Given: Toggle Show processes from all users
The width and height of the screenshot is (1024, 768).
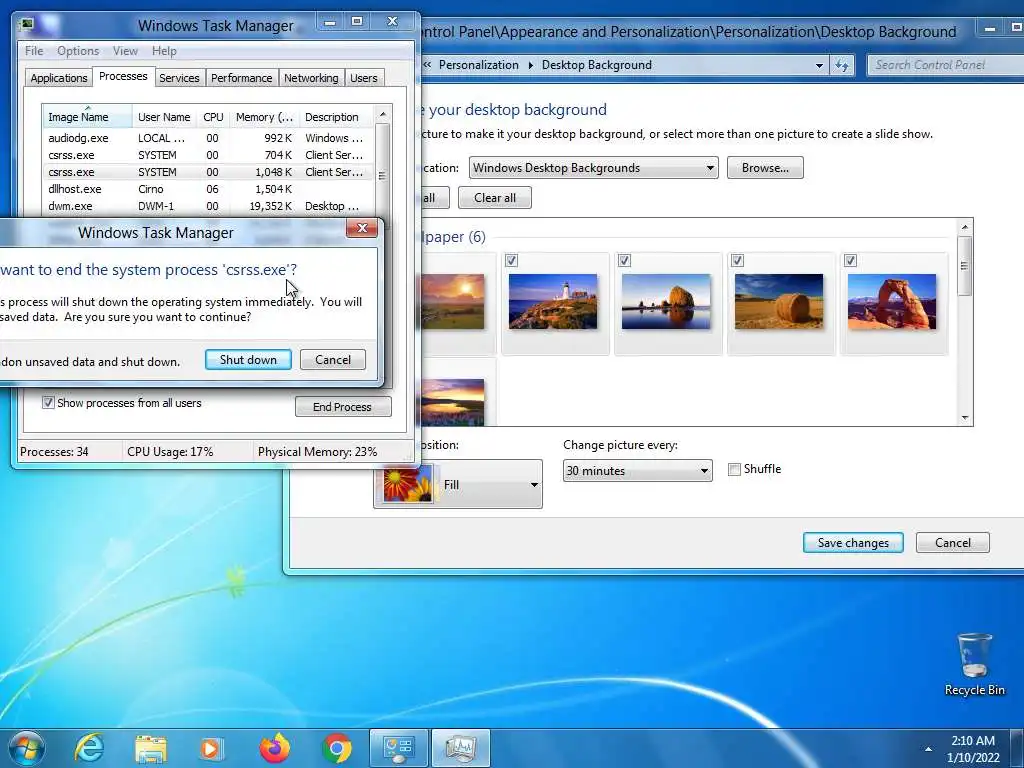Looking at the screenshot, I should (48, 402).
